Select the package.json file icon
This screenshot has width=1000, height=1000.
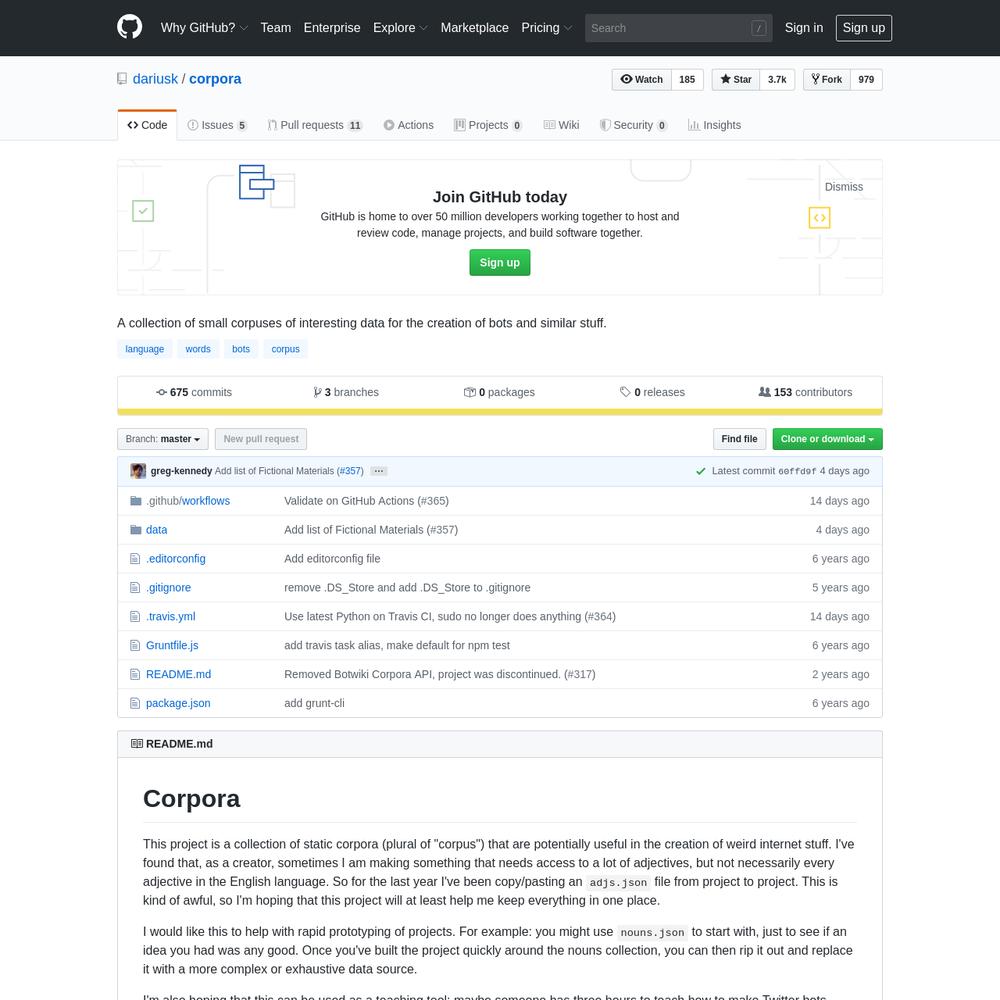(x=135, y=703)
